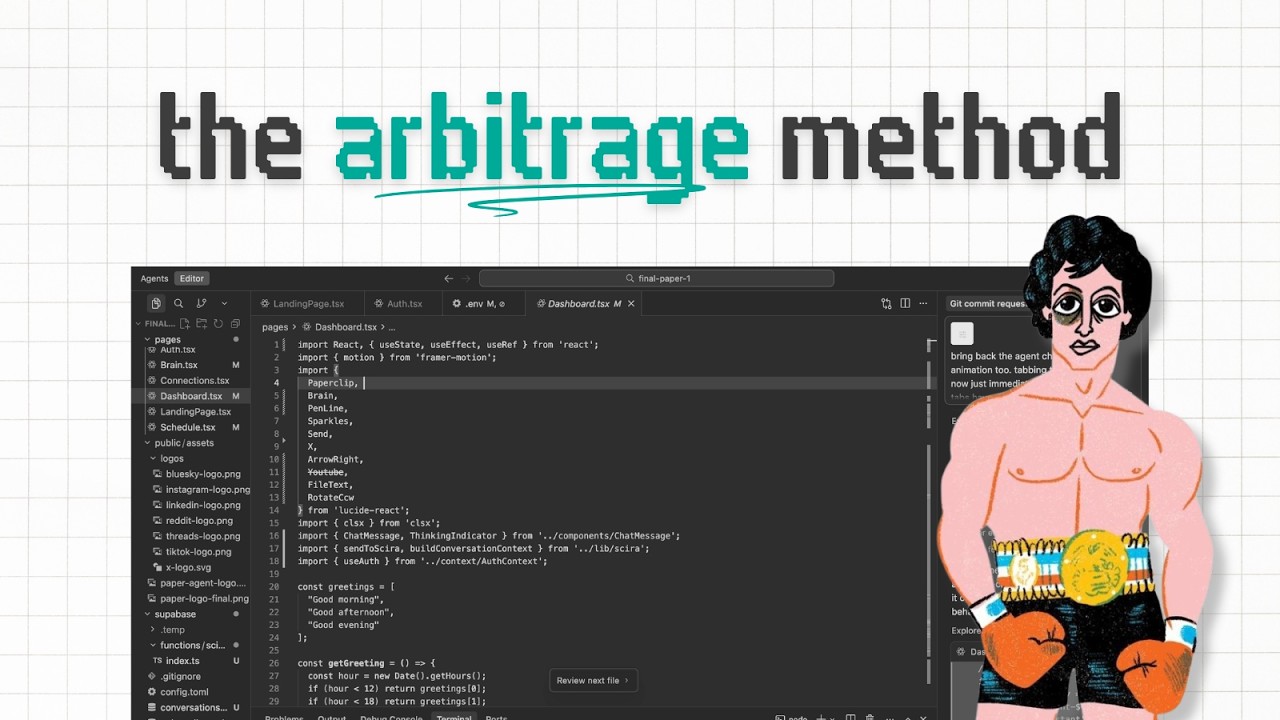This screenshot has height=720, width=1280.
Task: Click the 'Good afternoon' string in code
Action: tap(350, 612)
